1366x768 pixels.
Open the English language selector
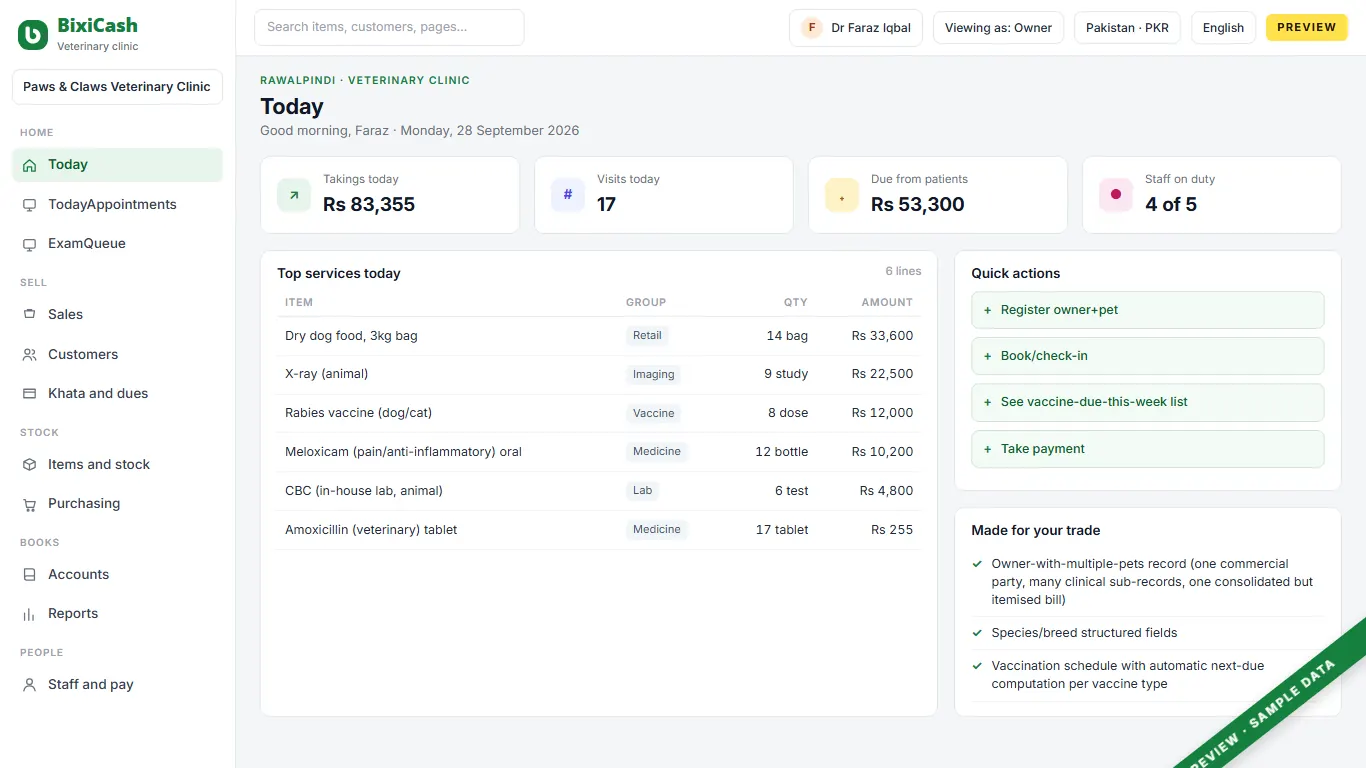1223,28
